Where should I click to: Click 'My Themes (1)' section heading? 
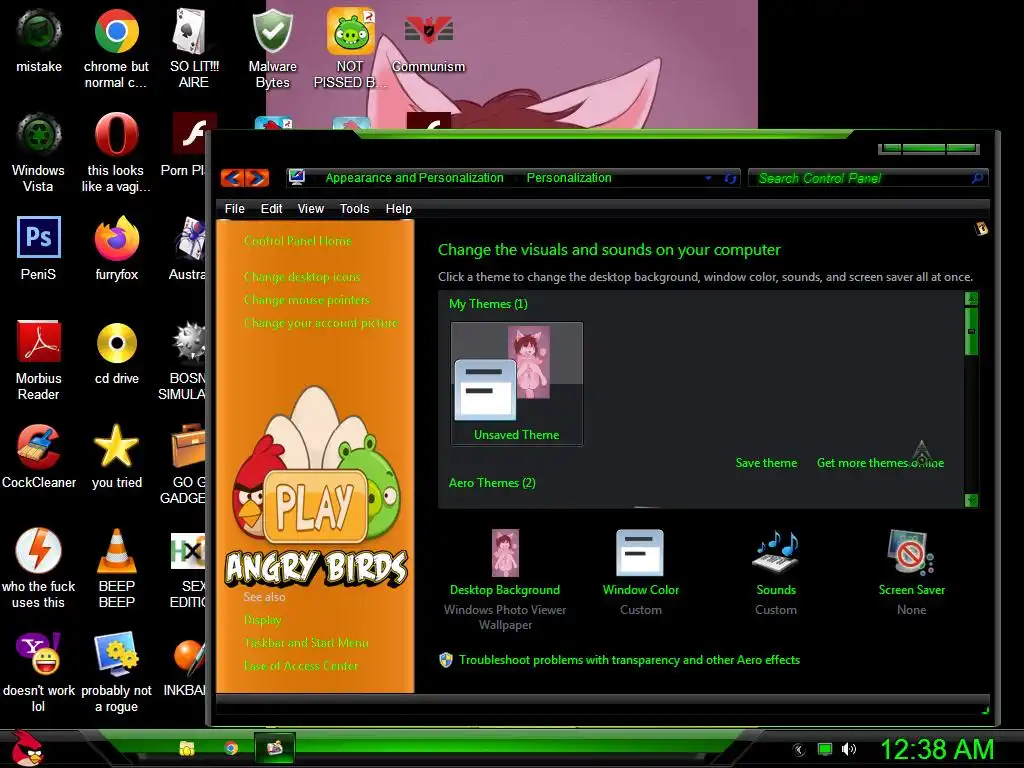[x=488, y=304]
